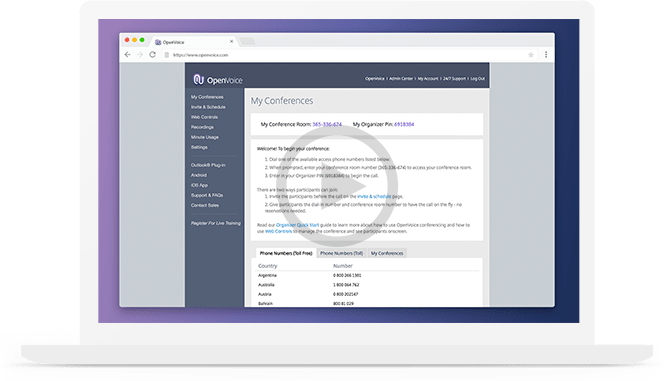
Task: Click the Number column header
Action: [x=343, y=266]
